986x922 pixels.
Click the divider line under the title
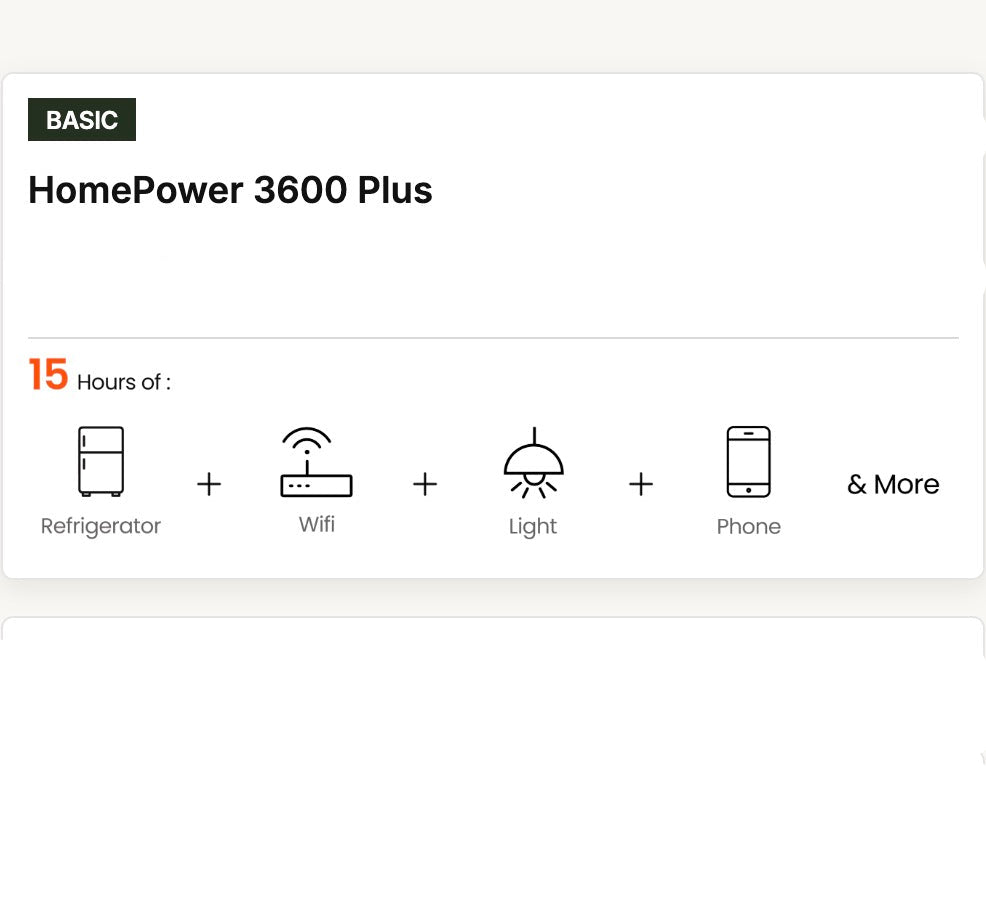point(493,338)
